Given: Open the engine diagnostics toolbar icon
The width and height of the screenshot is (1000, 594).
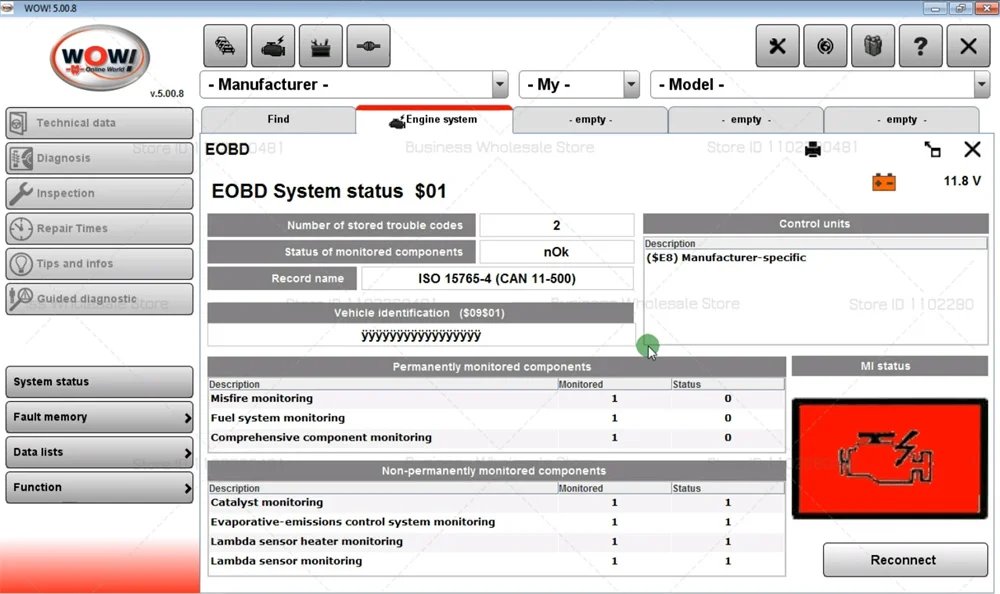Looking at the screenshot, I should [273, 46].
